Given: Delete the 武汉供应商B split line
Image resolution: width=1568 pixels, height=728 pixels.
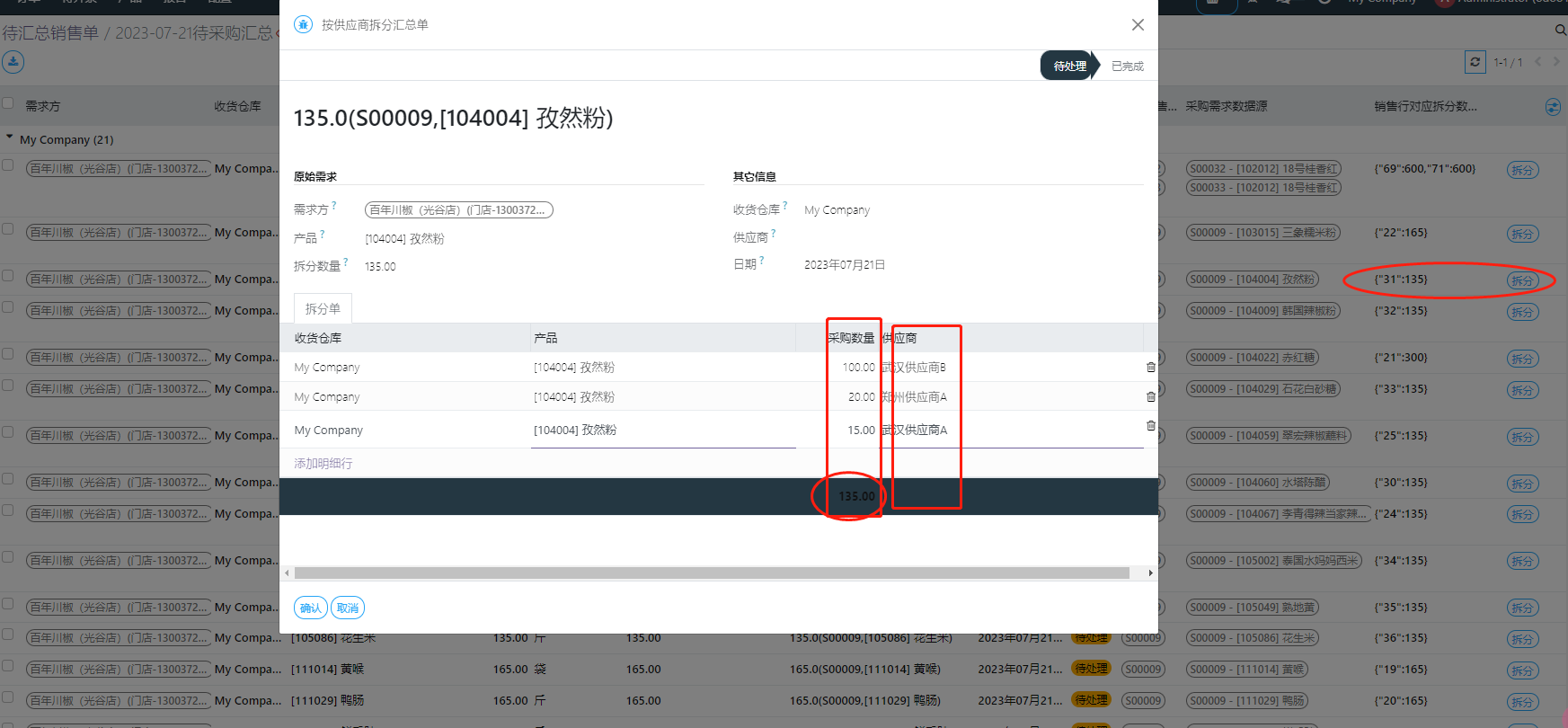Looking at the screenshot, I should click(1150, 368).
